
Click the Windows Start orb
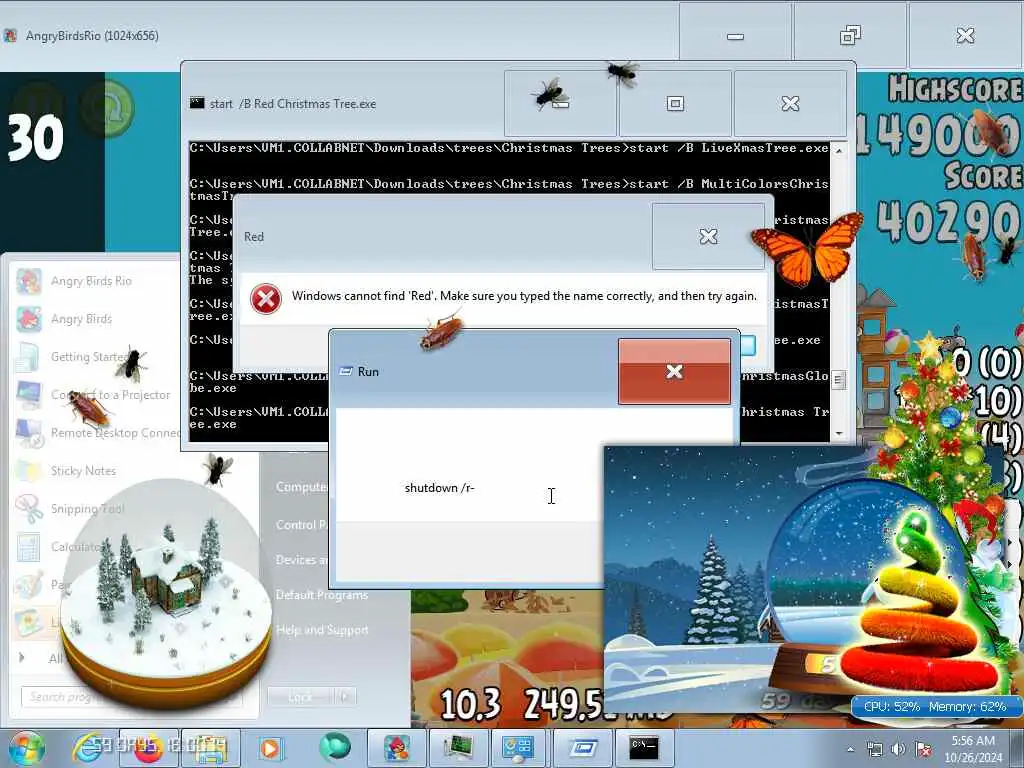[26, 748]
